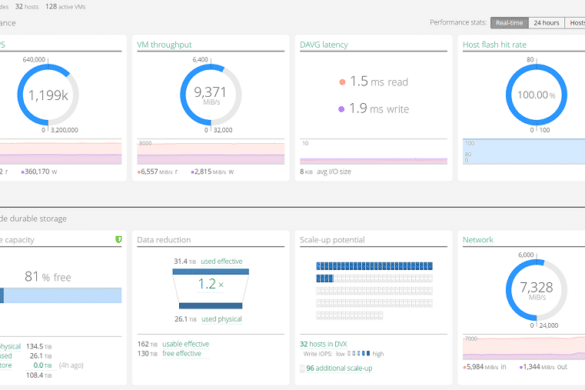Click the Write IOPS low-high indicator

[x=344, y=354]
